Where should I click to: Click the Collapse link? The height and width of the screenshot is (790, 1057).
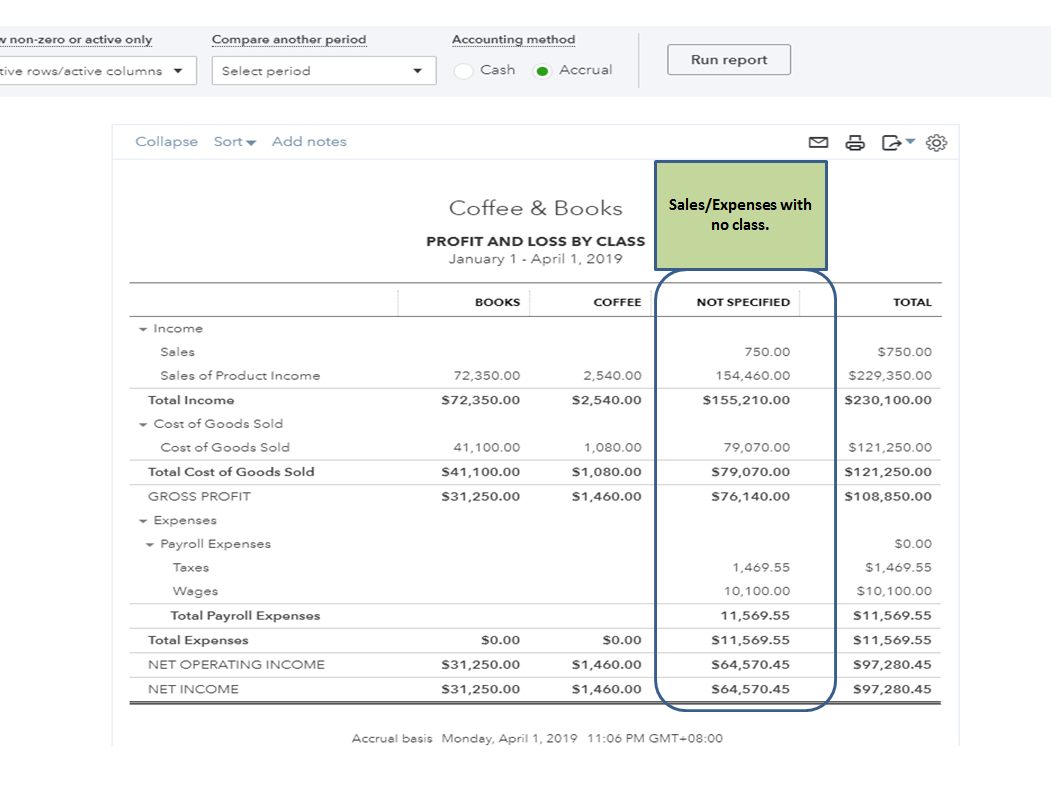tap(166, 142)
